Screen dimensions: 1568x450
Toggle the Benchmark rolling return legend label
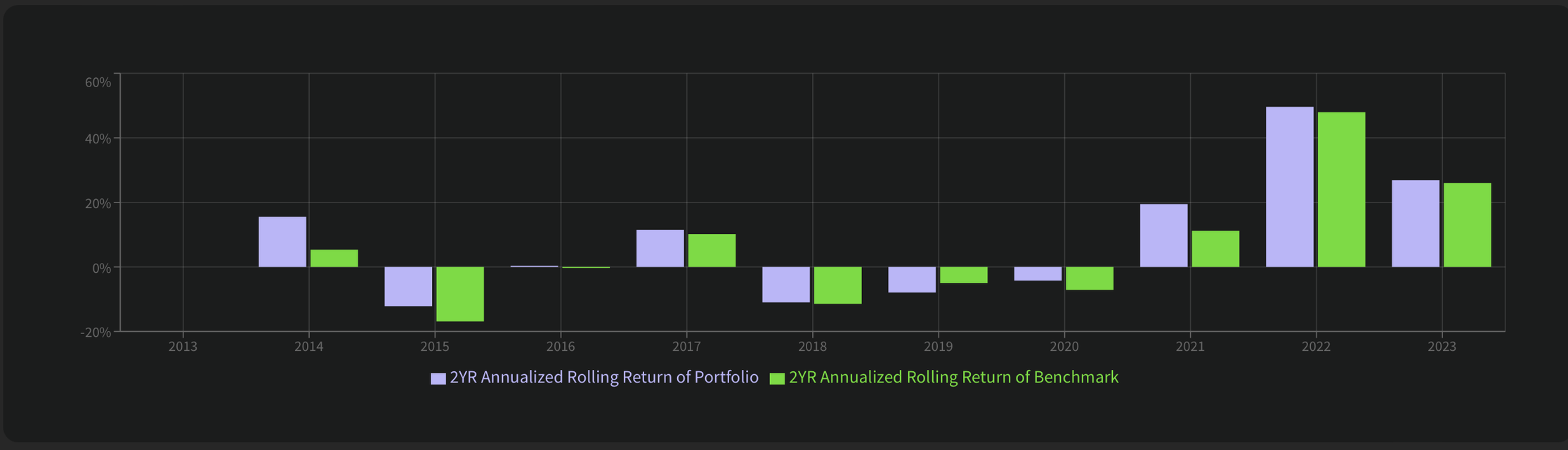[953, 378]
